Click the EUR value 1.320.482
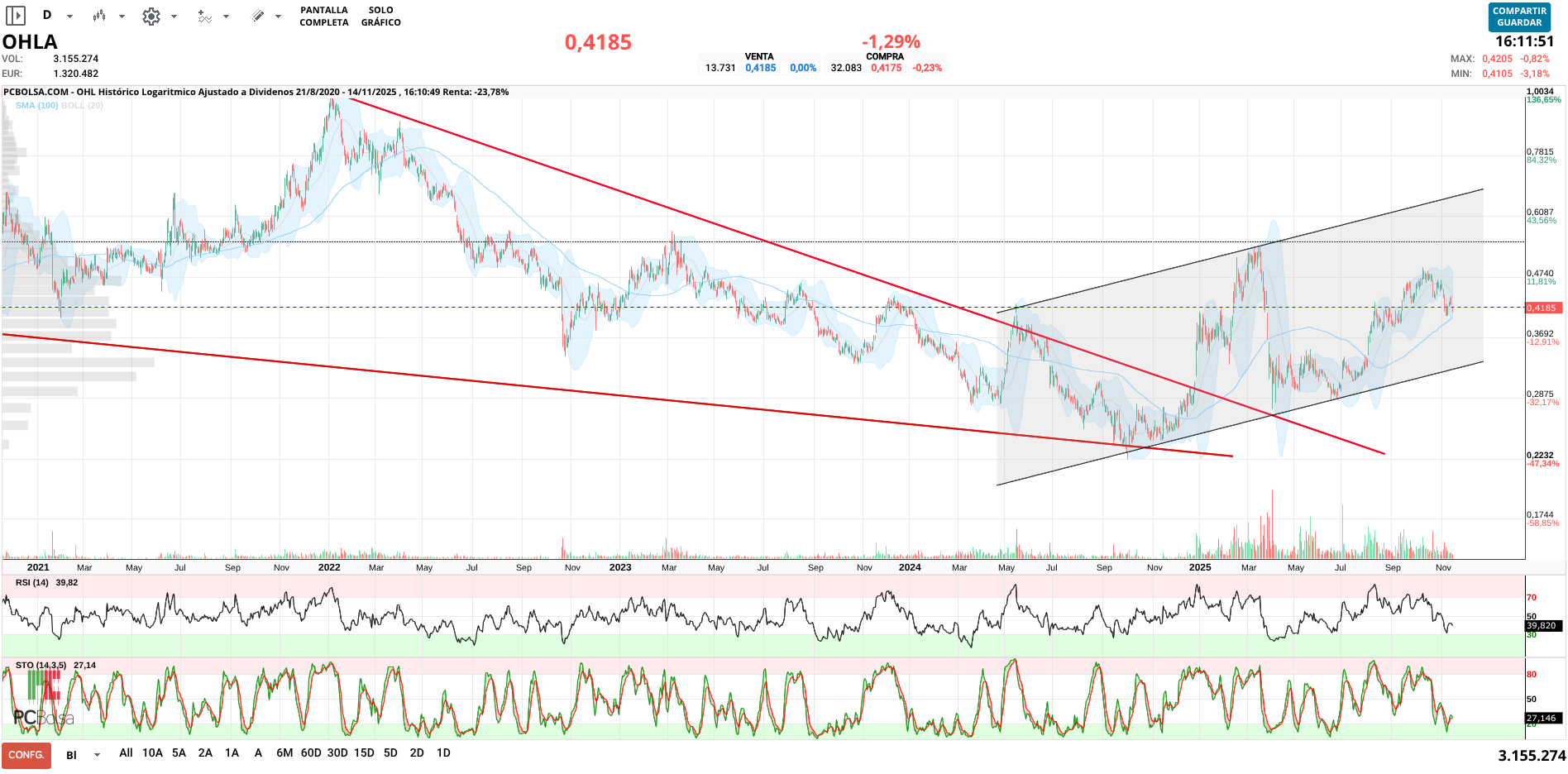The height and width of the screenshot is (774, 1568). (x=76, y=74)
